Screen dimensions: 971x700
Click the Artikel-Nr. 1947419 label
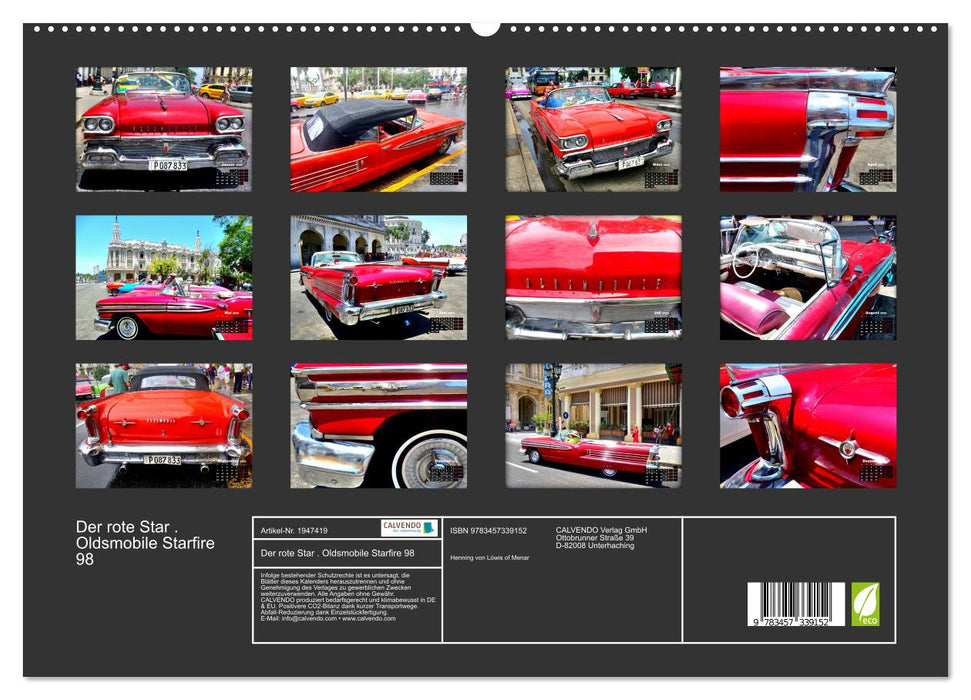click(x=293, y=531)
